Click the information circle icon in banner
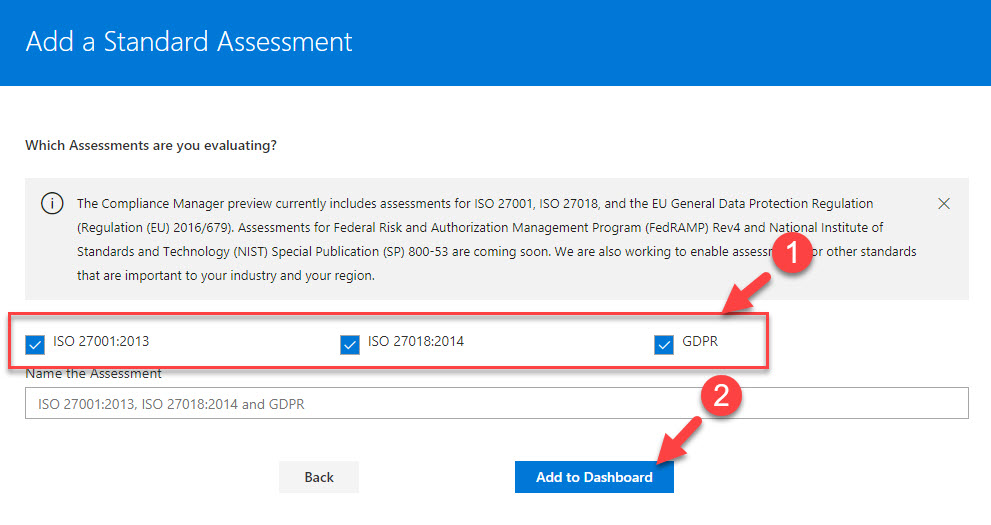The height and width of the screenshot is (525, 991). 52,203
